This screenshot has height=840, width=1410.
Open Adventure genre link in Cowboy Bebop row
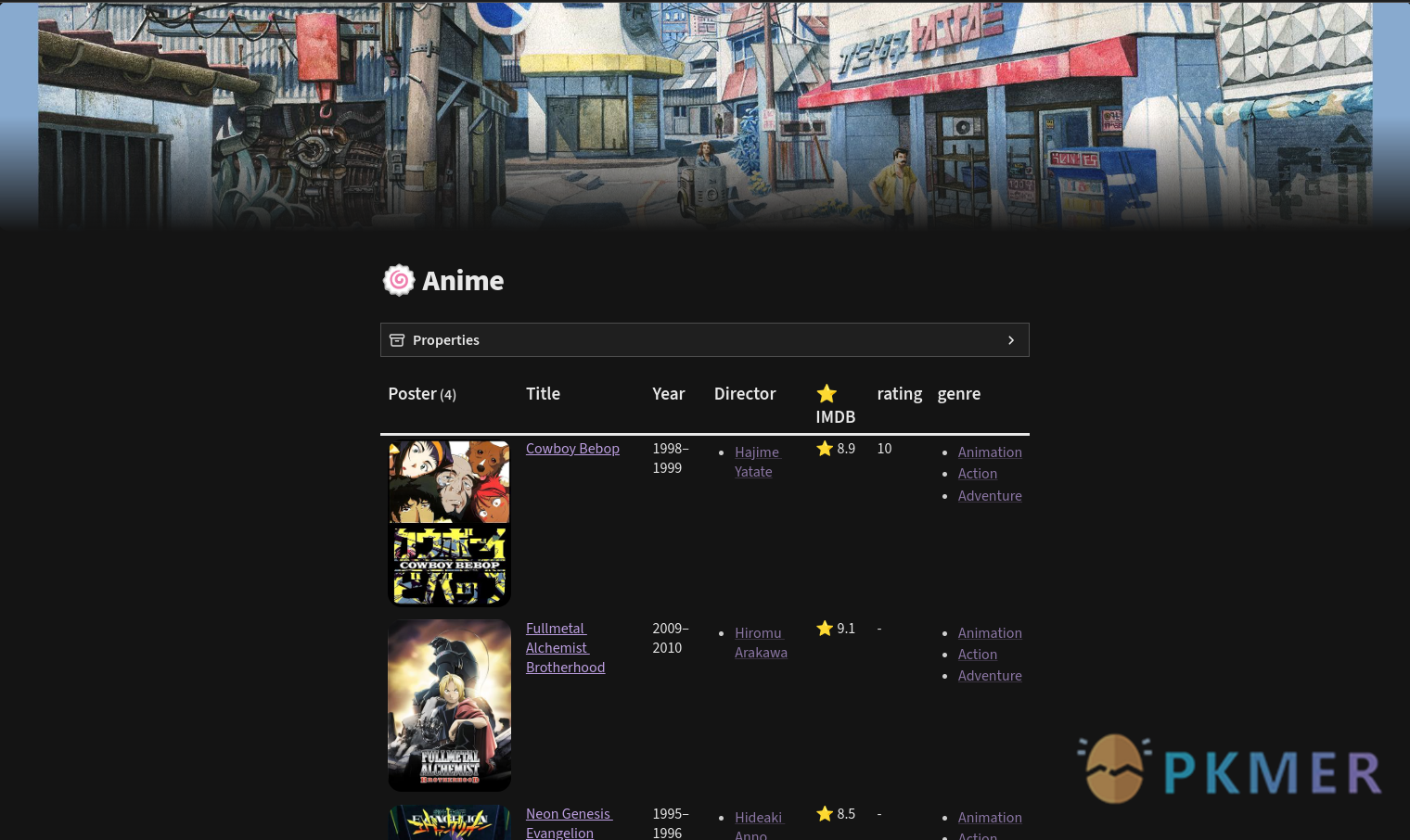(x=990, y=496)
